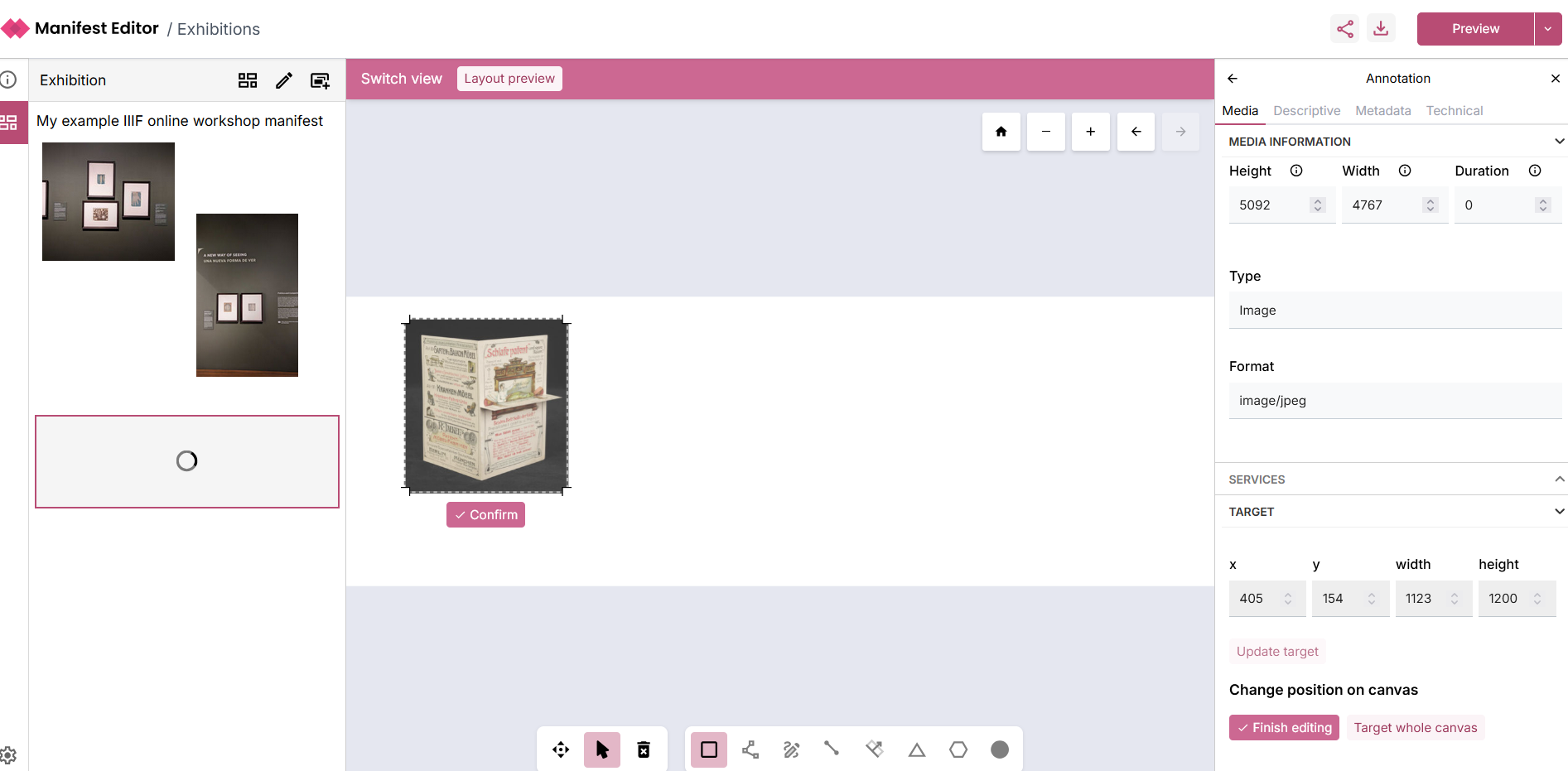Select the hexagon shape tool

coord(958,749)
